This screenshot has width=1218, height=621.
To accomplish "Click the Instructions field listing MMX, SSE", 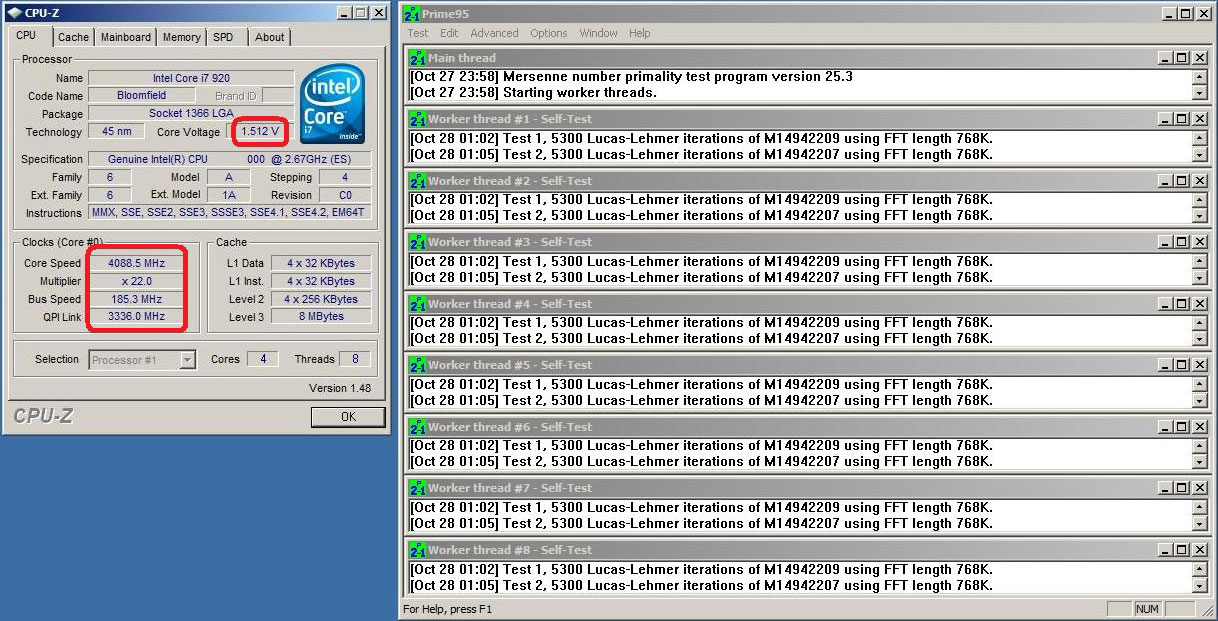I will (229, 213).
